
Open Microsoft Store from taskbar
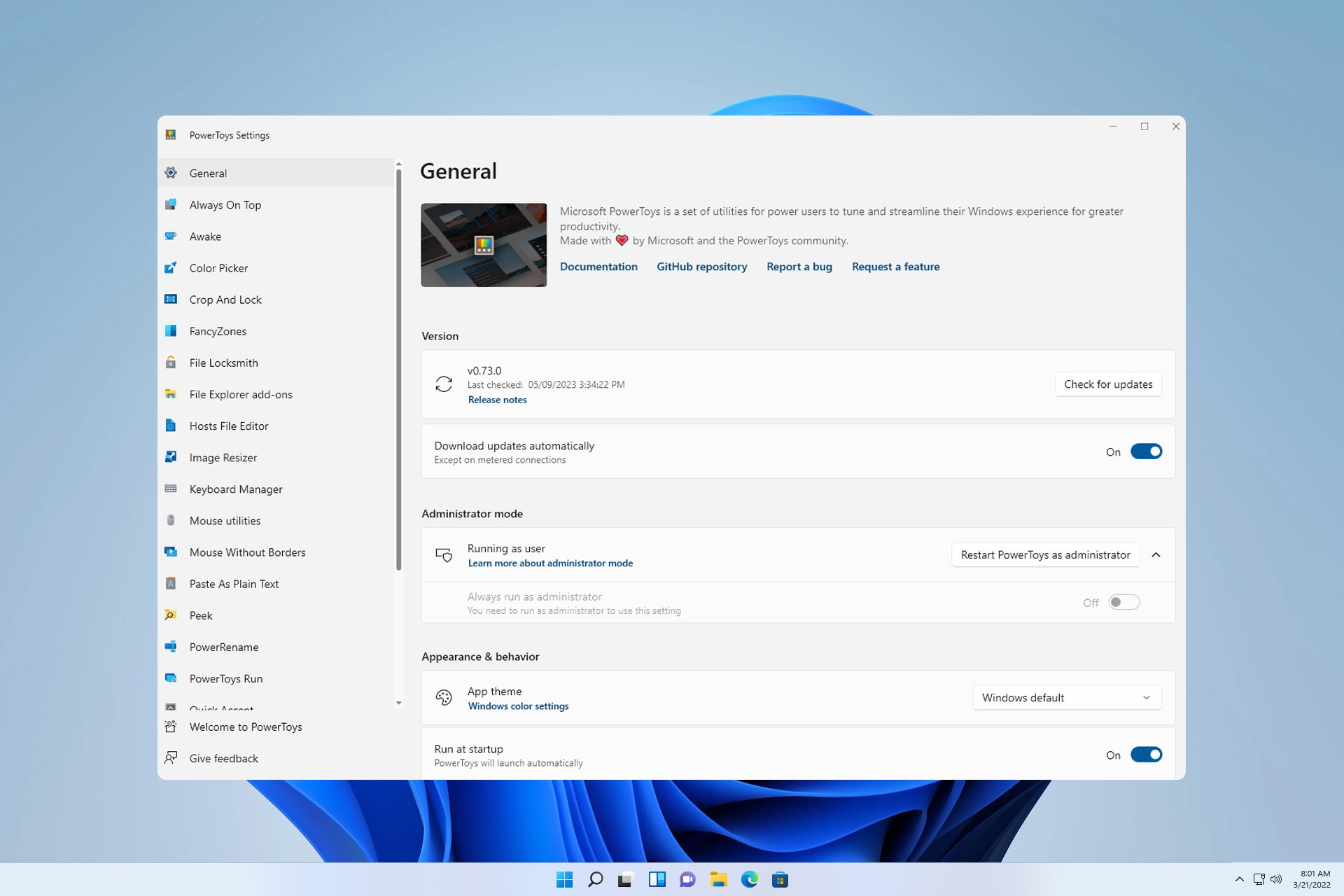click(x=780, y=879)
